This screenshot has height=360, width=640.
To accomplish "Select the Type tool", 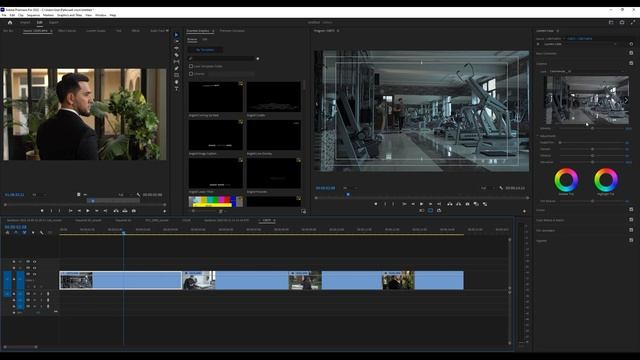I will click(x=176, y=89).
